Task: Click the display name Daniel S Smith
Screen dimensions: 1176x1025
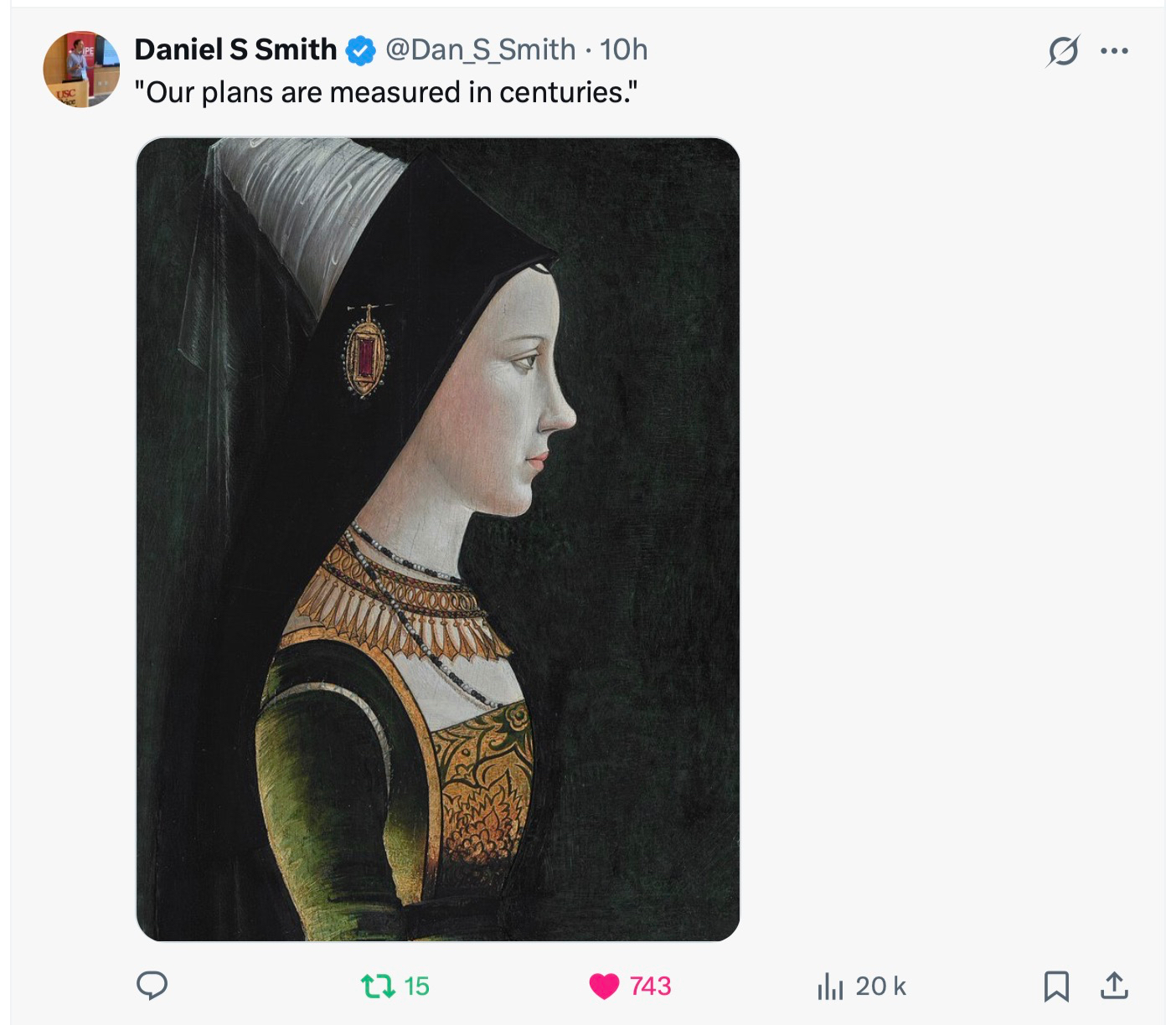Action: click(235, 50)
